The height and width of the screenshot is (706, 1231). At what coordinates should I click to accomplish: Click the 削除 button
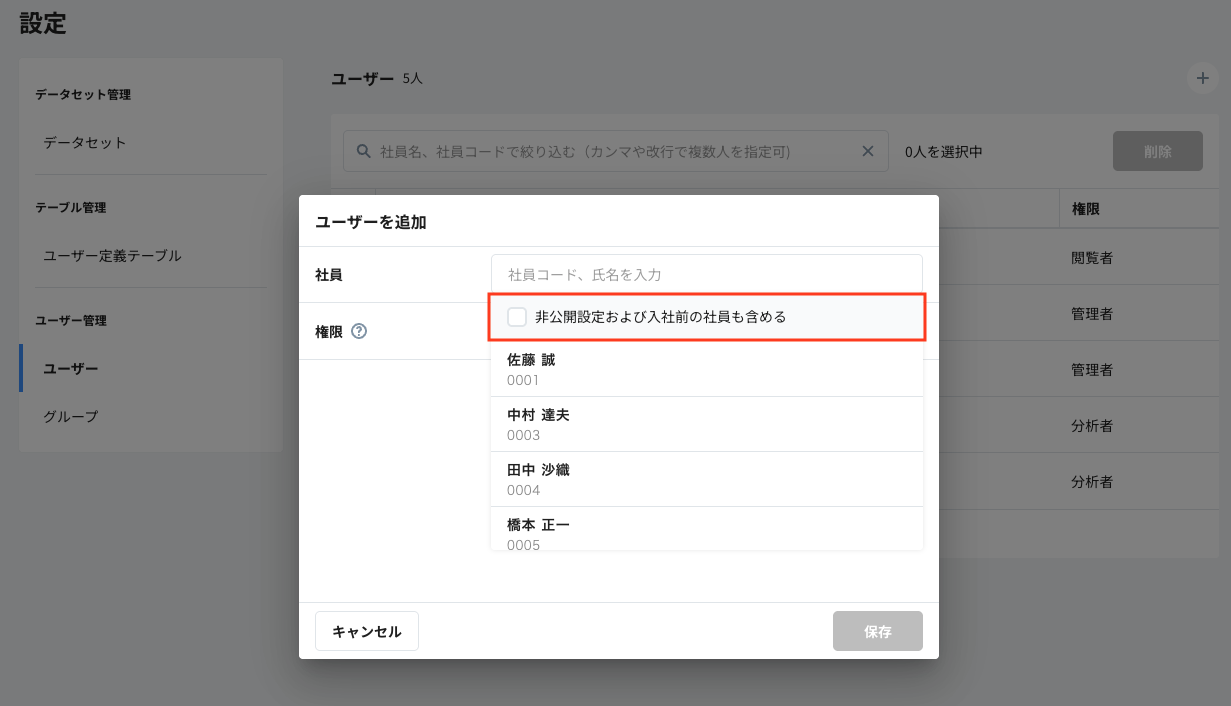tap(1157, 151)
